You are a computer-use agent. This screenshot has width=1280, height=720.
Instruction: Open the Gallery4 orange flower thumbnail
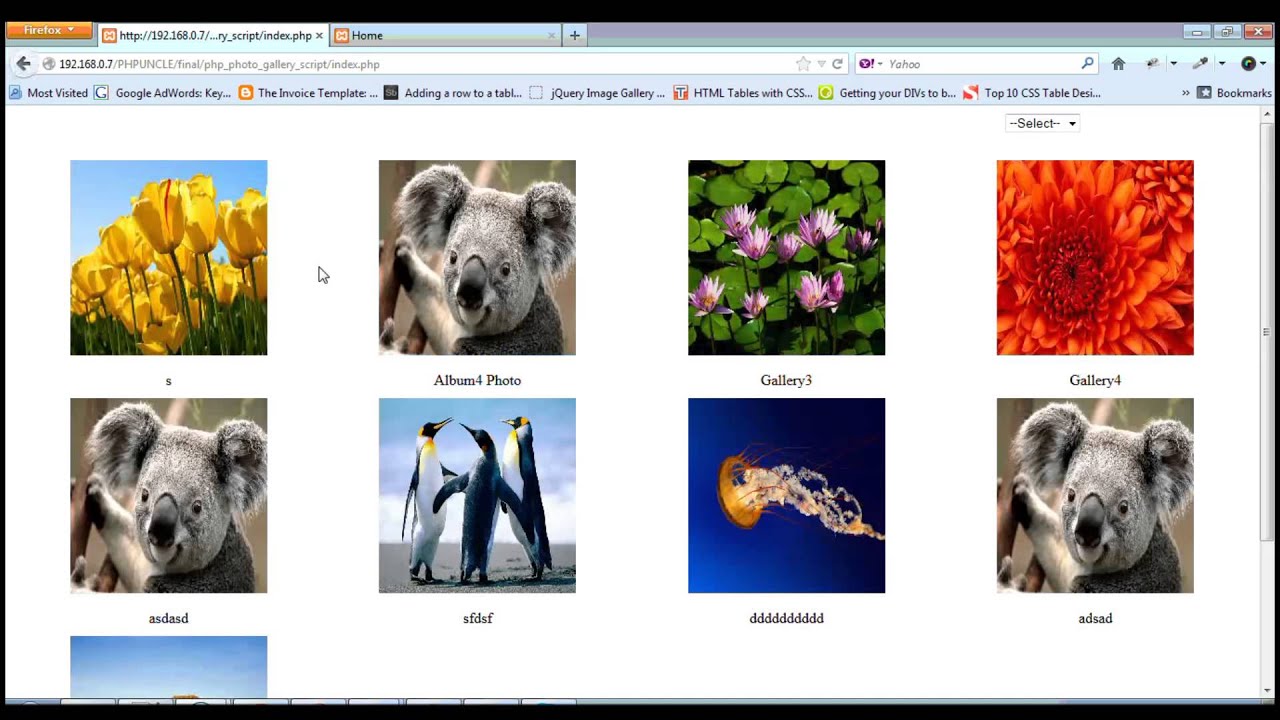[1095, 257]
